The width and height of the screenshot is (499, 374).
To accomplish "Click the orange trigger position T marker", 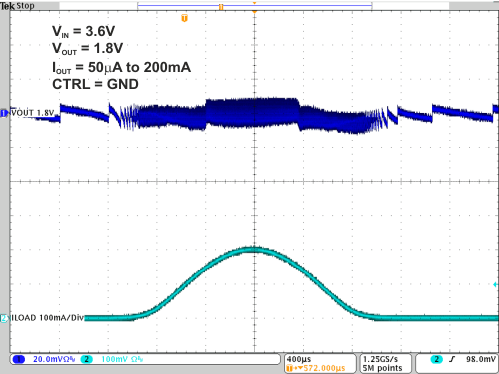I will point(184,18).
